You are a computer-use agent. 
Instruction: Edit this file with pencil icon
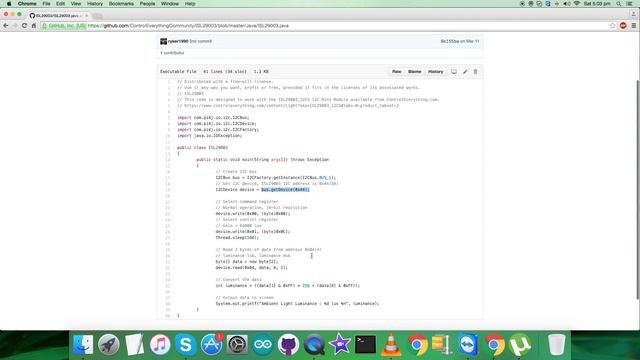tap(465, 71)
